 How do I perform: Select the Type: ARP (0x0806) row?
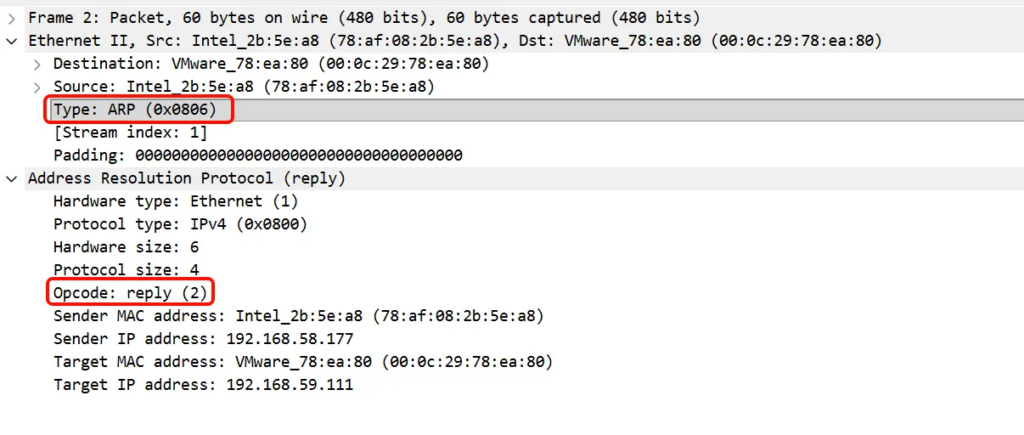tap(135, 110)
